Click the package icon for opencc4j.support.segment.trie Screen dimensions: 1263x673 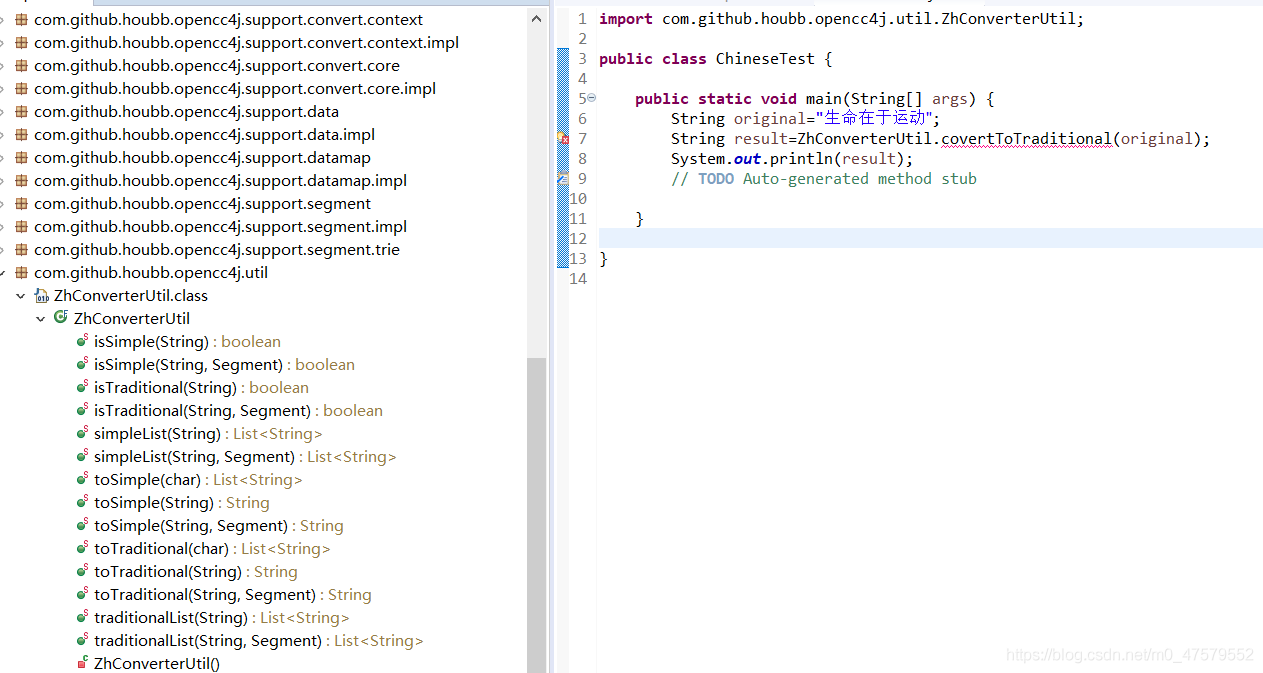[x=21, y=250]
